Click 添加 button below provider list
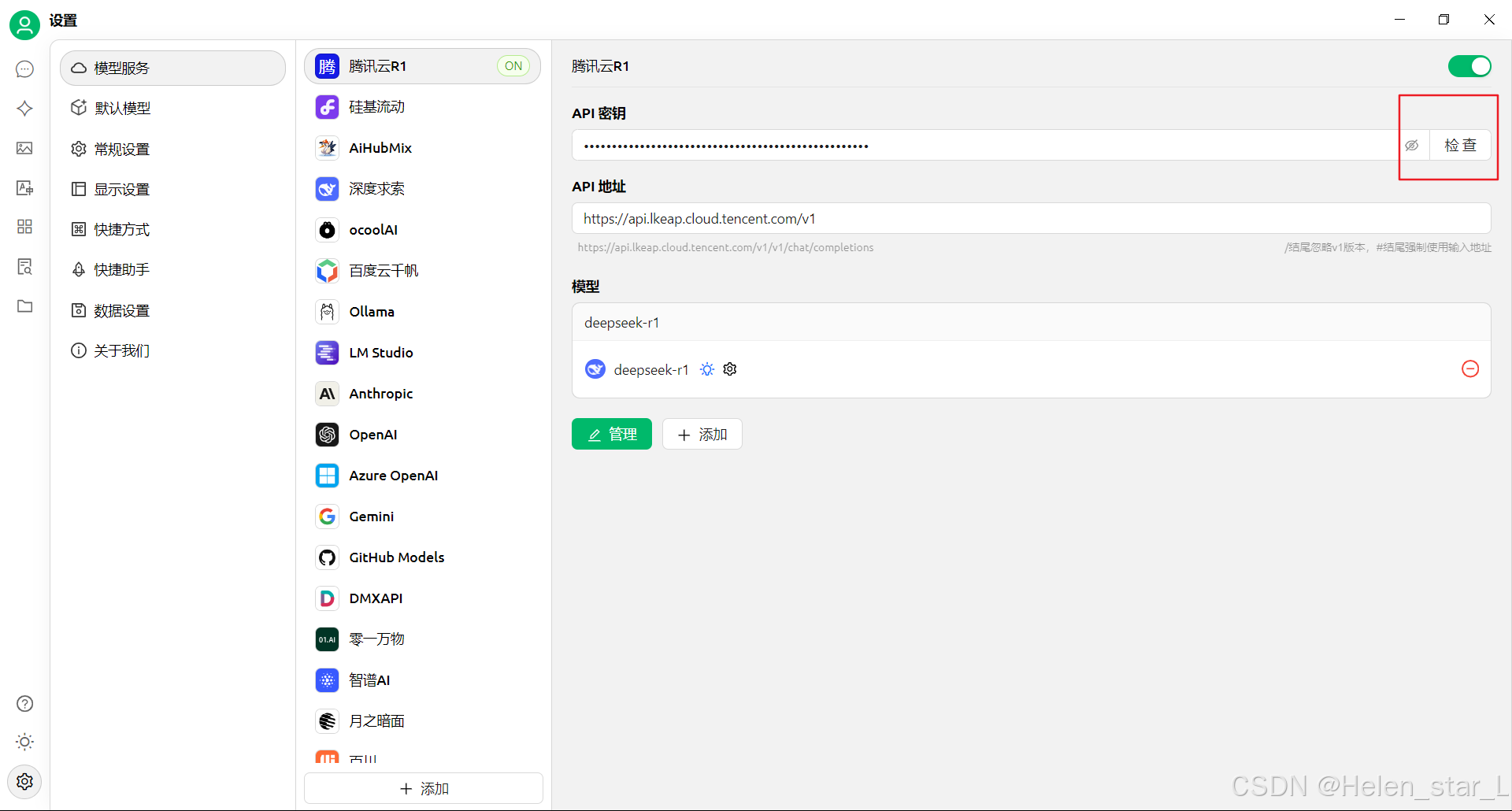 424,788
